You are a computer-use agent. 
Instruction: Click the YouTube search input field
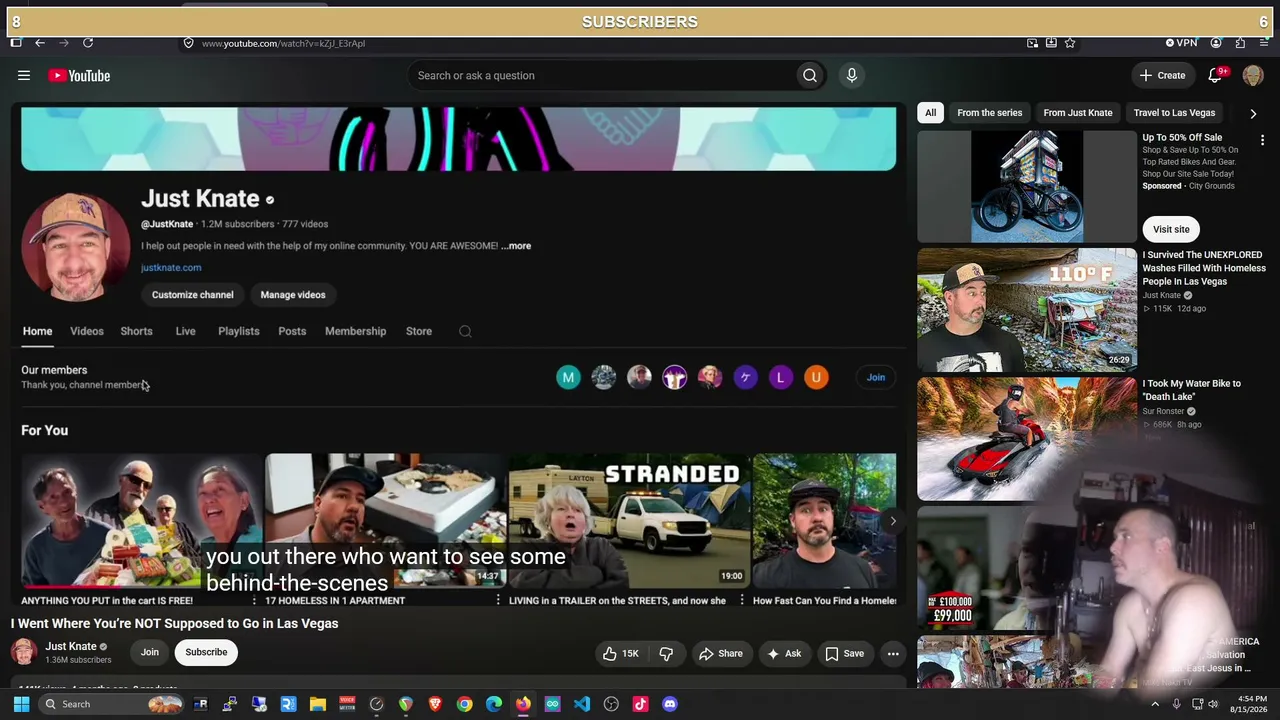(x=600, y=76)
